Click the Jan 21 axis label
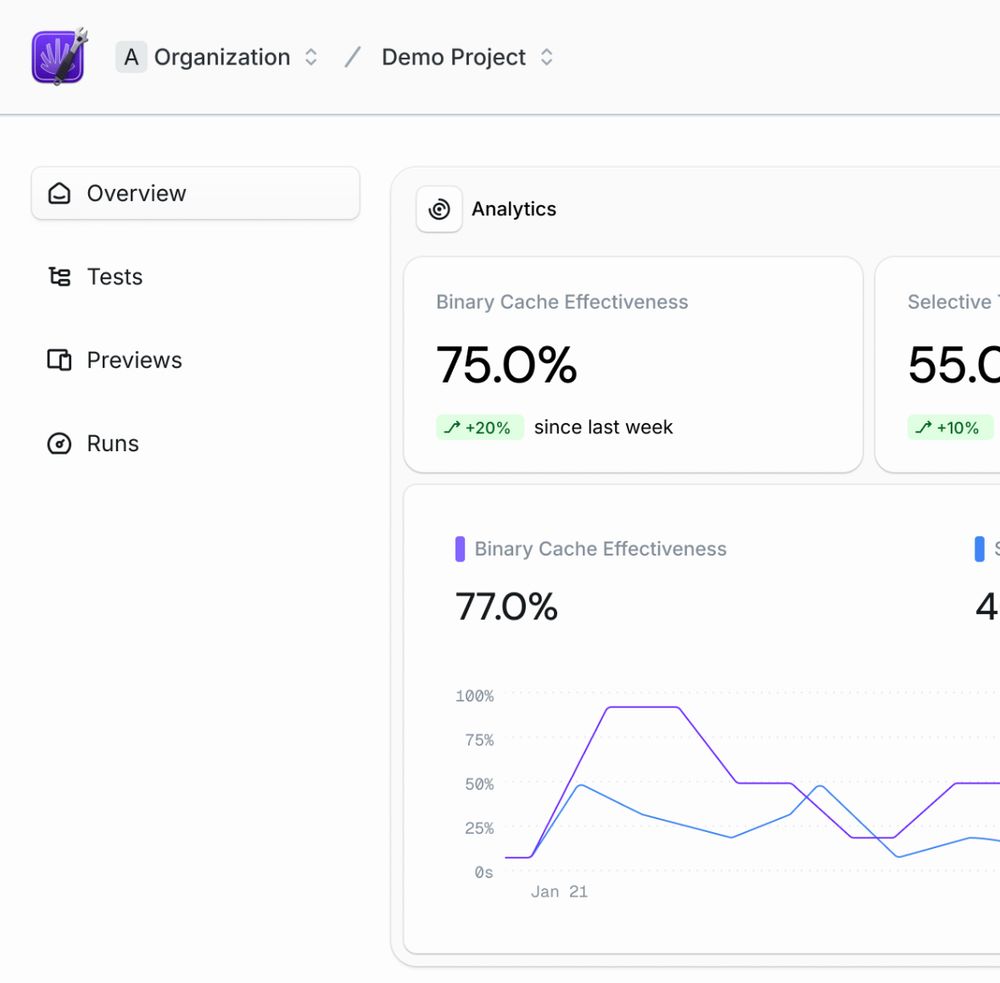Viewport: 1000px width, 983px height. pos(559,892)
